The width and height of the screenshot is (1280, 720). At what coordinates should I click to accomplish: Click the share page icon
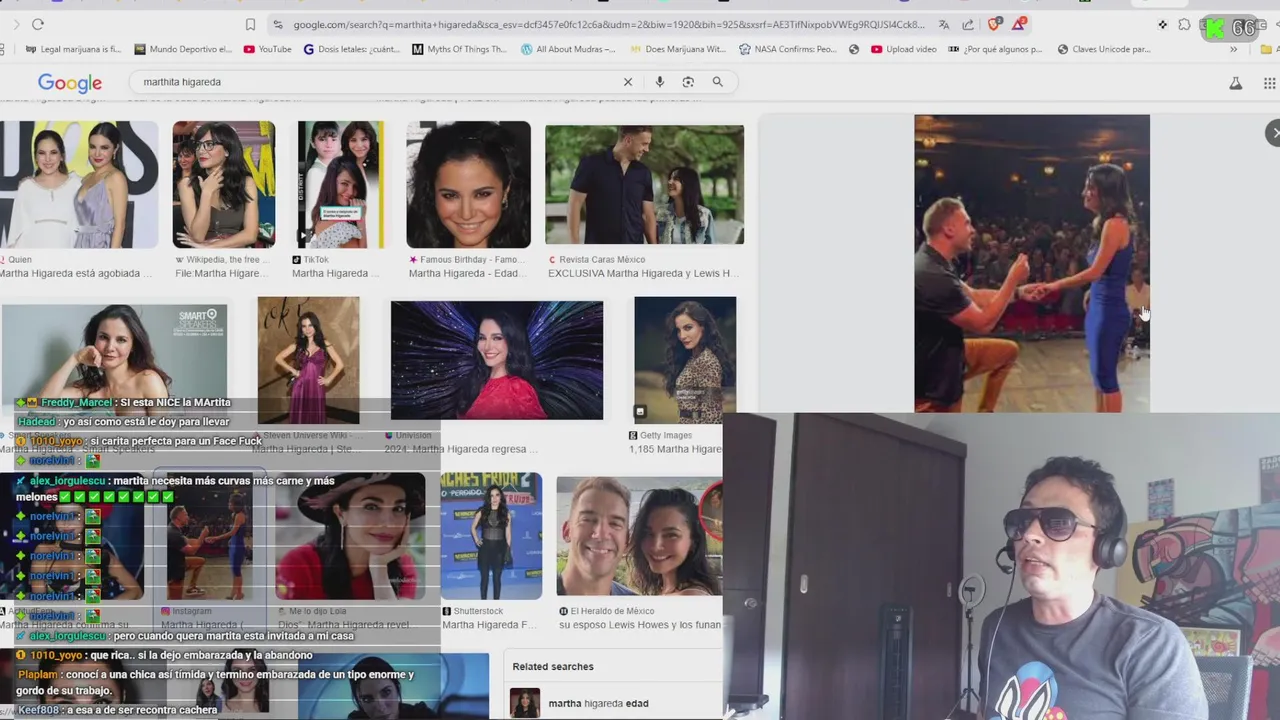click(968, 24)
